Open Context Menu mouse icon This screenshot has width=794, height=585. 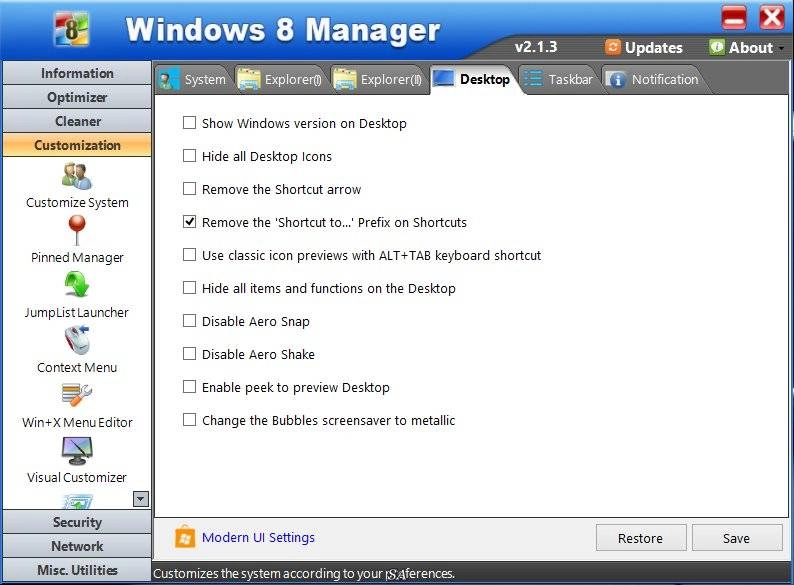(x=77, y=339)
